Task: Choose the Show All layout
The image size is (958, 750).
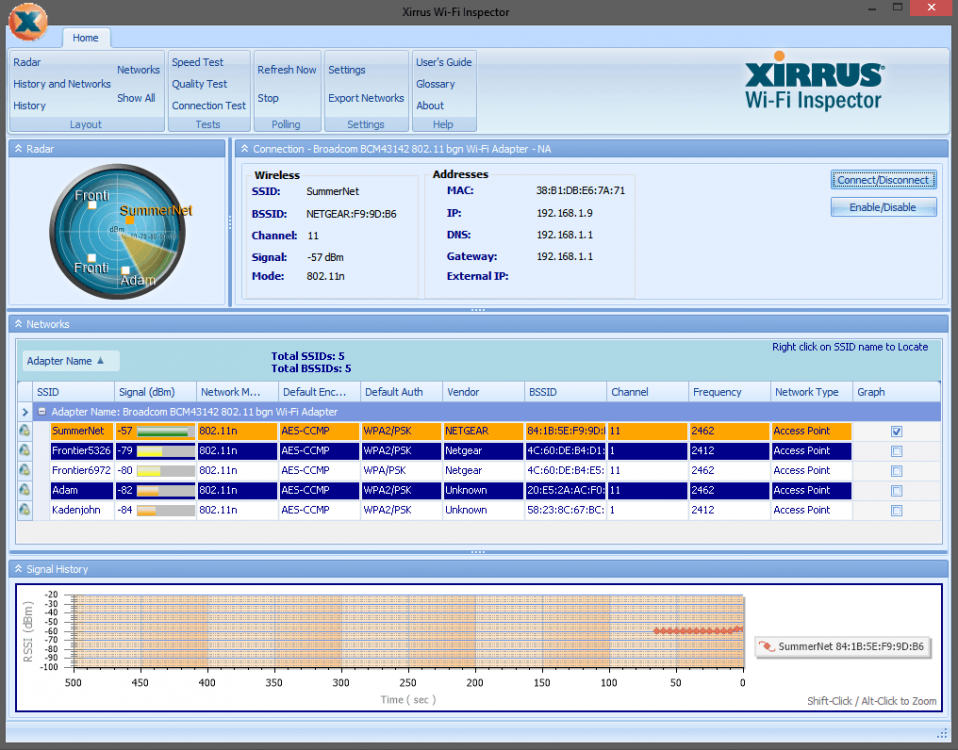Action: pos(136,98)
